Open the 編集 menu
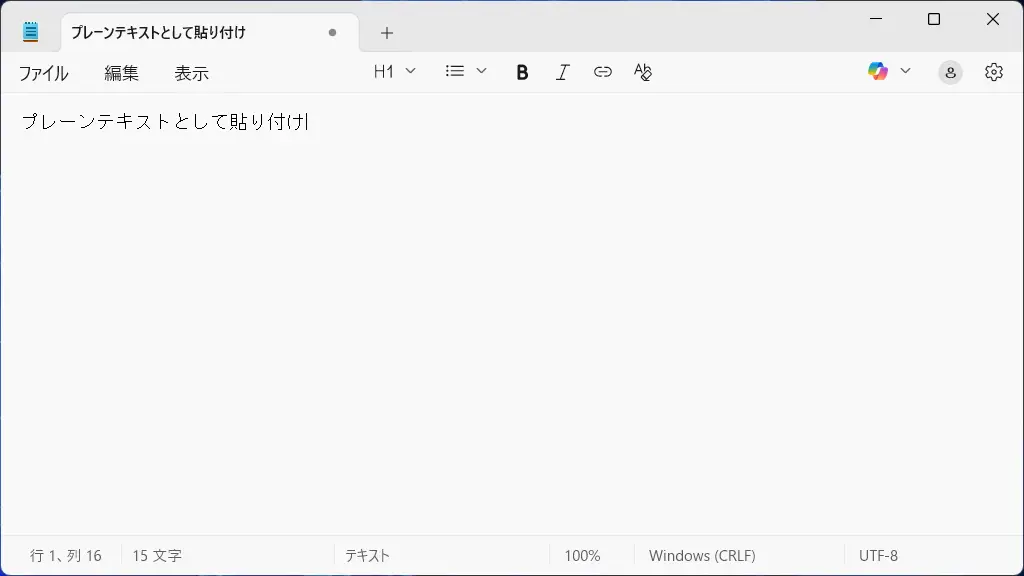The width and height of the screenshot is (1024, 576). click(122, 73)
